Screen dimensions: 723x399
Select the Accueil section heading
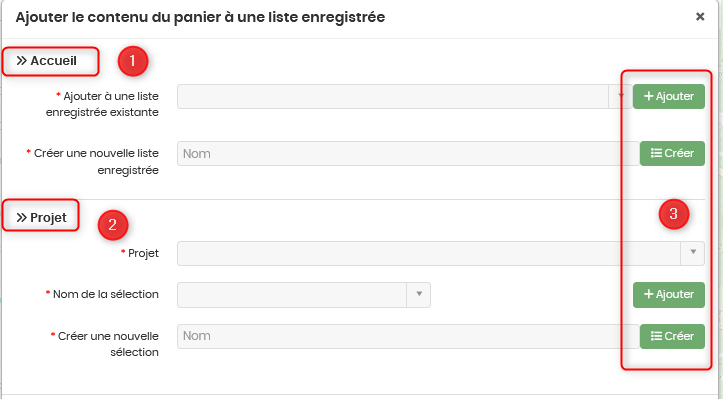click(53, 61)
